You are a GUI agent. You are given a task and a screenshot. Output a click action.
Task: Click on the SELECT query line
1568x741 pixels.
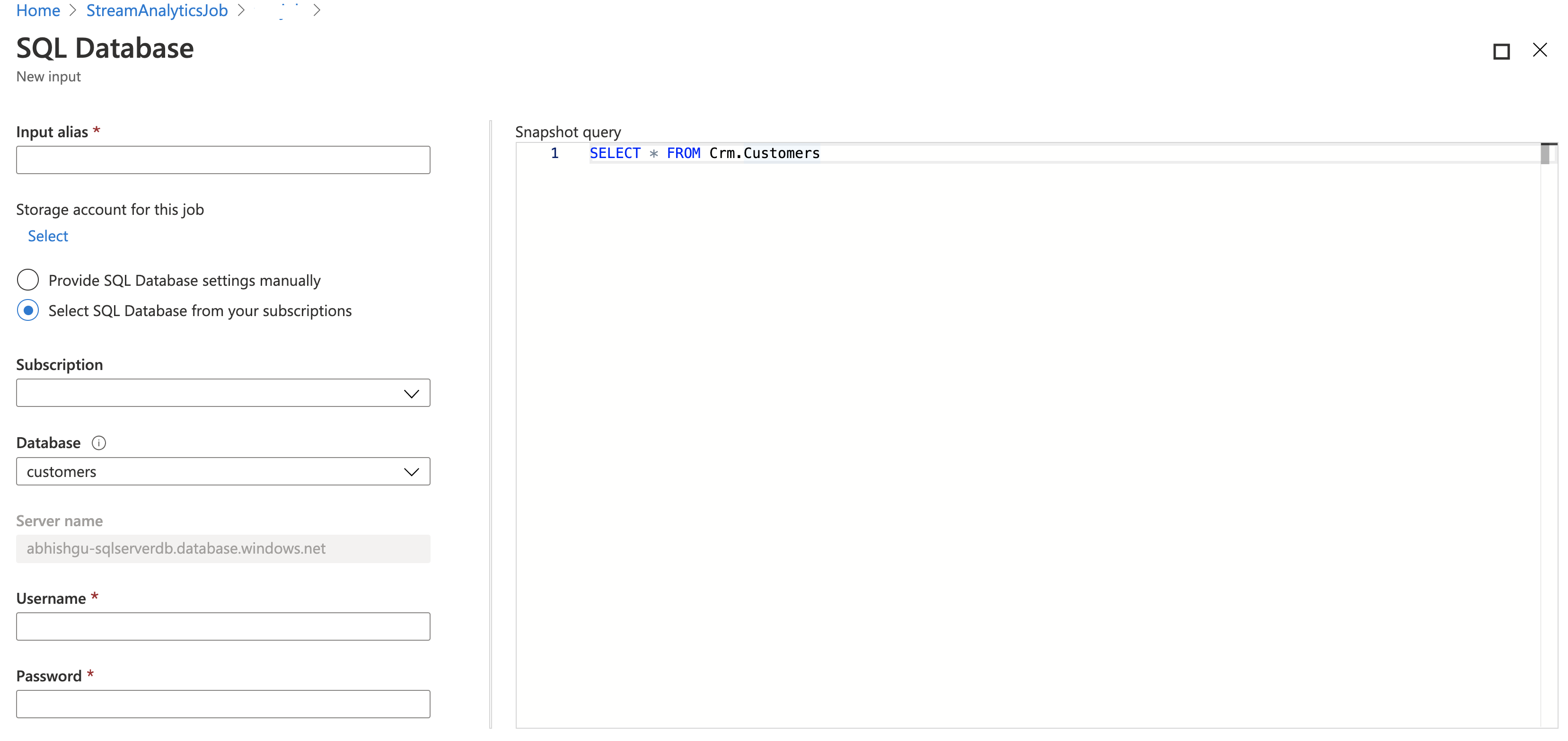(704, 153)
